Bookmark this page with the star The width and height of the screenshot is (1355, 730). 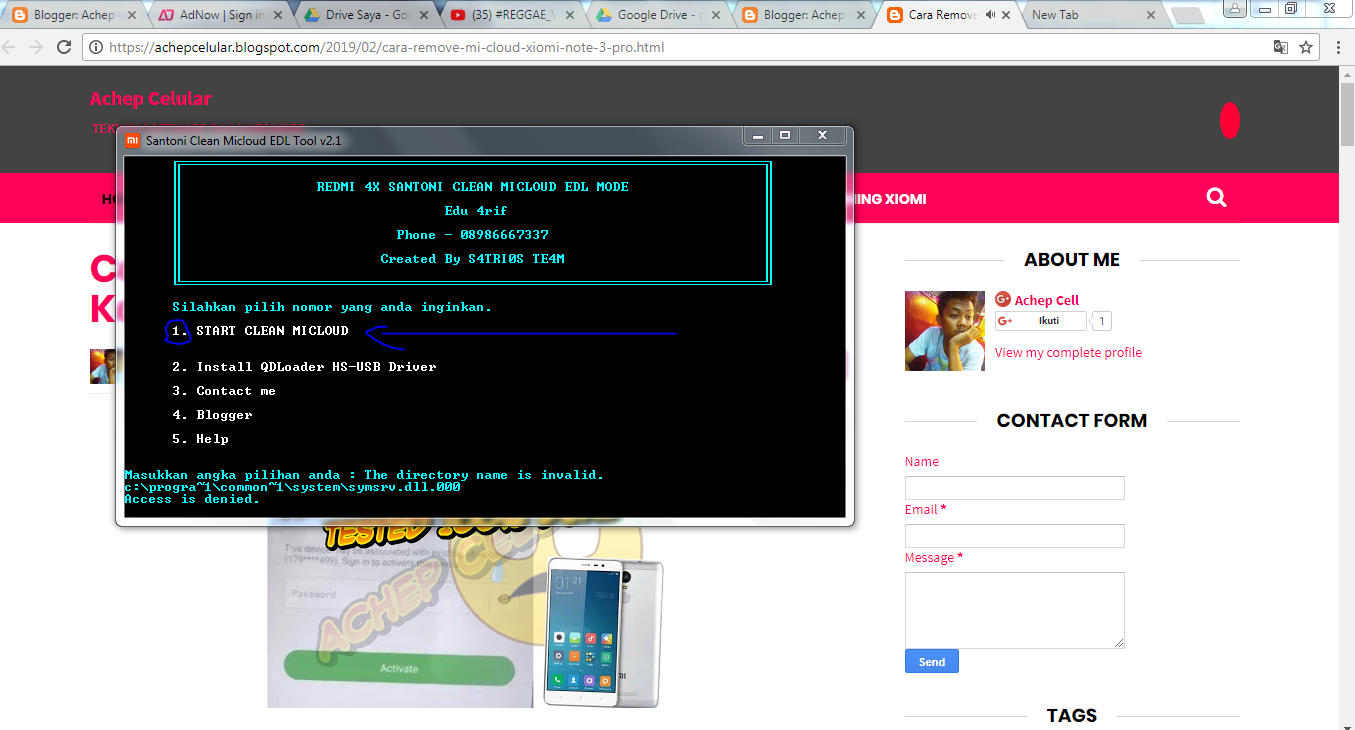click(1306, 47)
